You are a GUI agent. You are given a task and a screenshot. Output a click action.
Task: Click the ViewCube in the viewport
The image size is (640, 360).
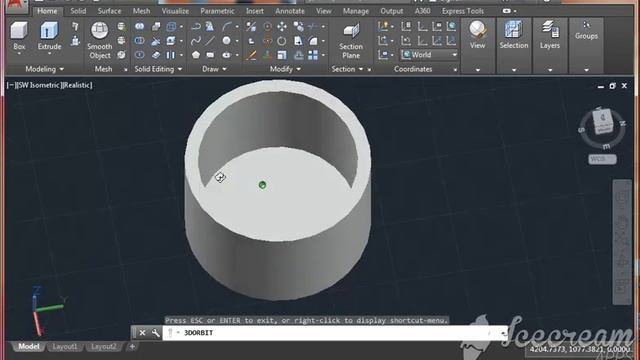click(x=602, y=122)
